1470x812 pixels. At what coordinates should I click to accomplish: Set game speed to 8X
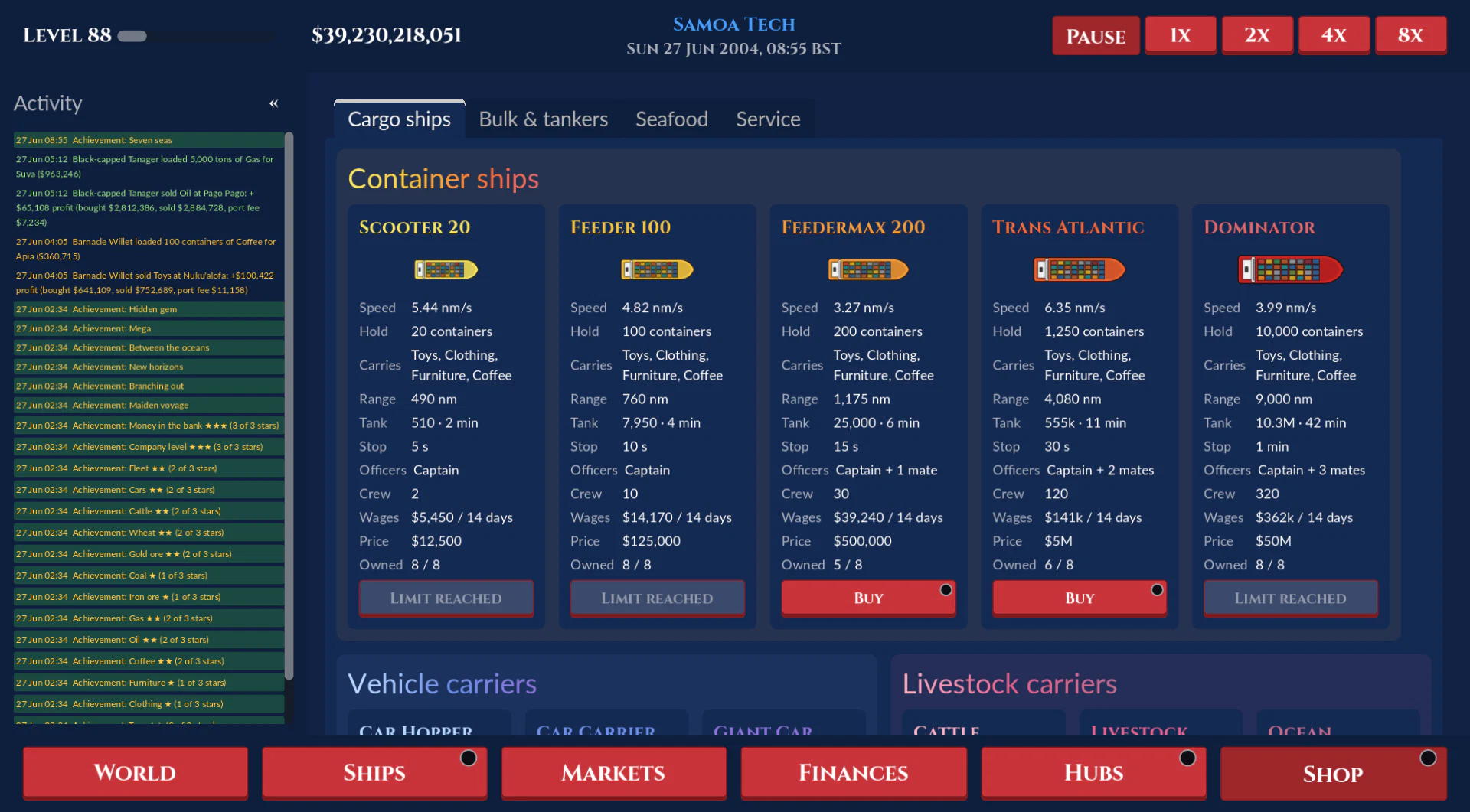[x=1410, y=35]
